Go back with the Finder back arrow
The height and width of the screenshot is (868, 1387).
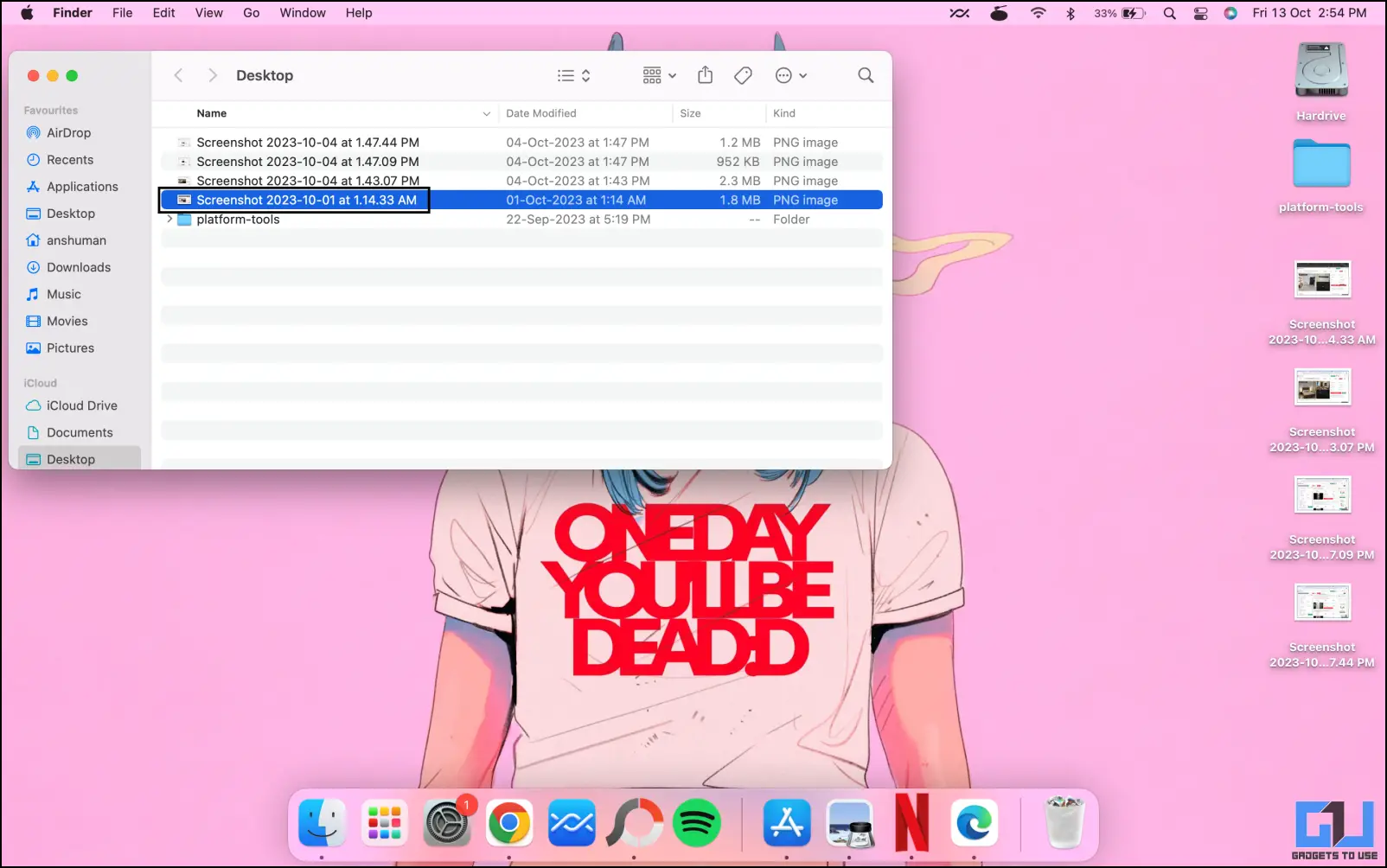(x=178, y=75)
